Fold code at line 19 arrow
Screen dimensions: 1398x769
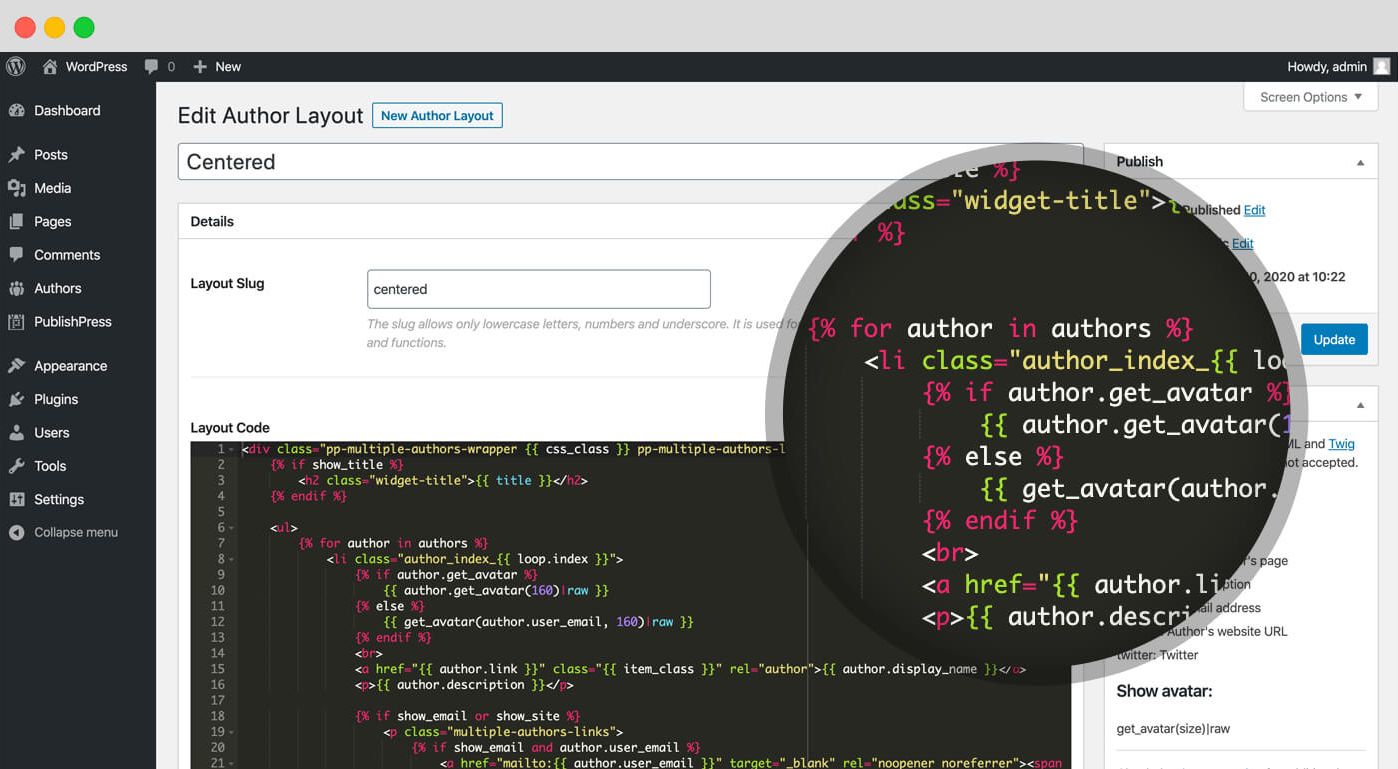(232, 732)
